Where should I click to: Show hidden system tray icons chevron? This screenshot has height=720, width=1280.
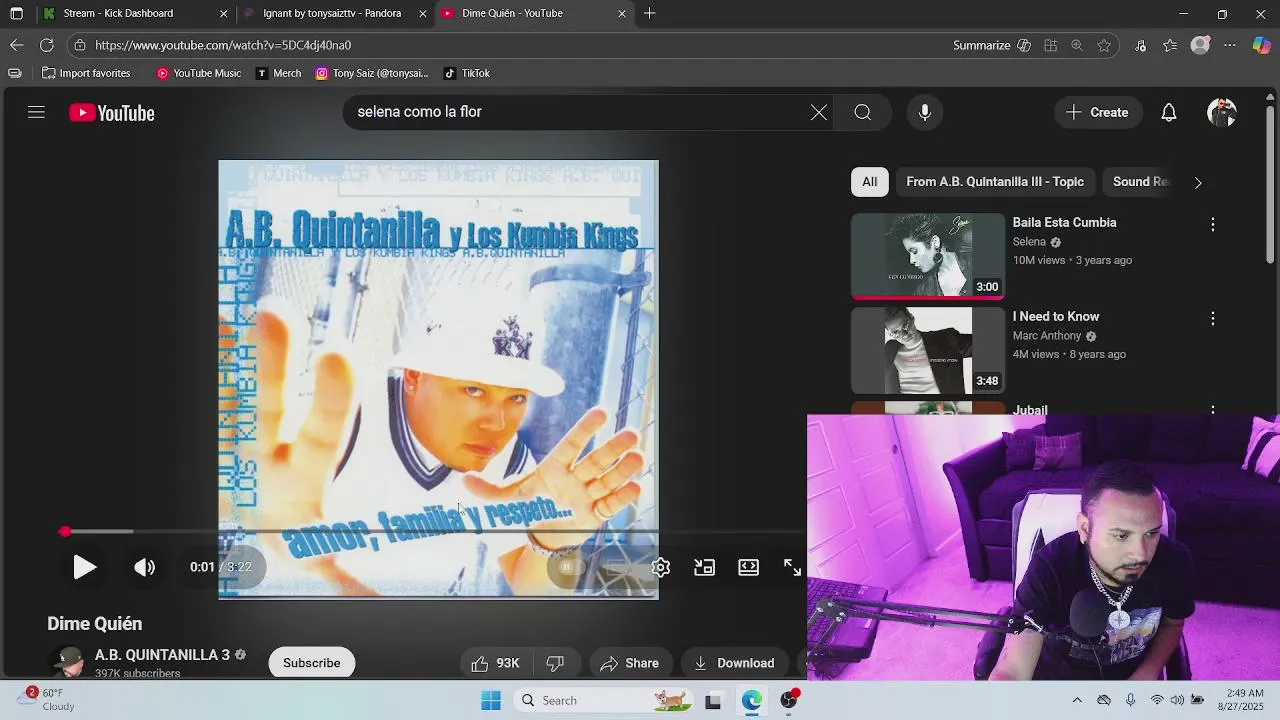pos(1077,700)
